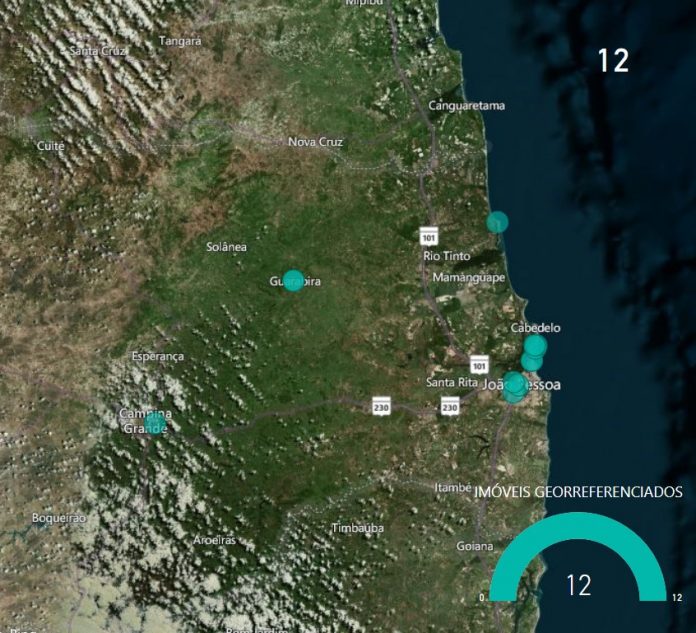Click the Solânea town label
The width and height of the screenshot is (696, 633).
[x=226, y=247]
